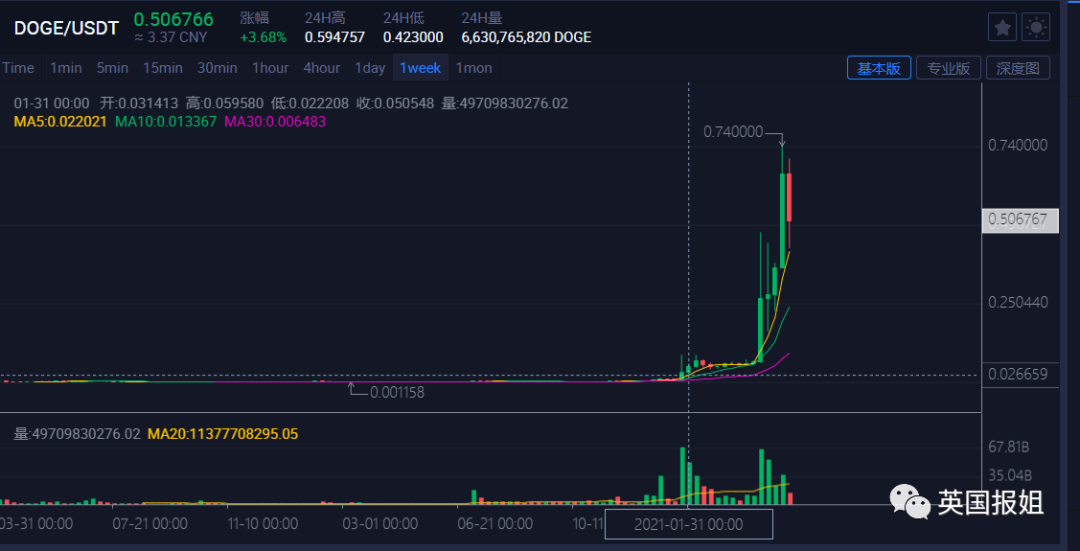Click the 2021-01-31 00:00 crosshair date label
Image resolution: width=1080 pixels, height=551 pixels.
click(689, 525)
